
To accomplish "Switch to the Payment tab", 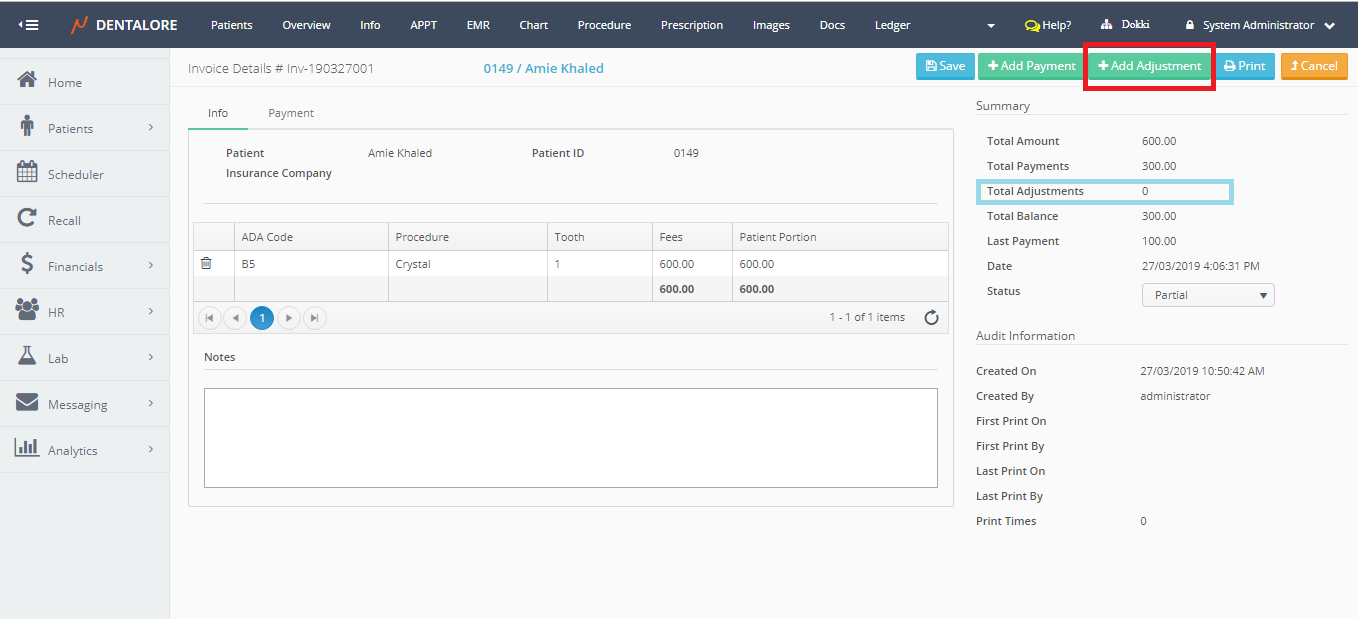I will (x=291, y=113).
